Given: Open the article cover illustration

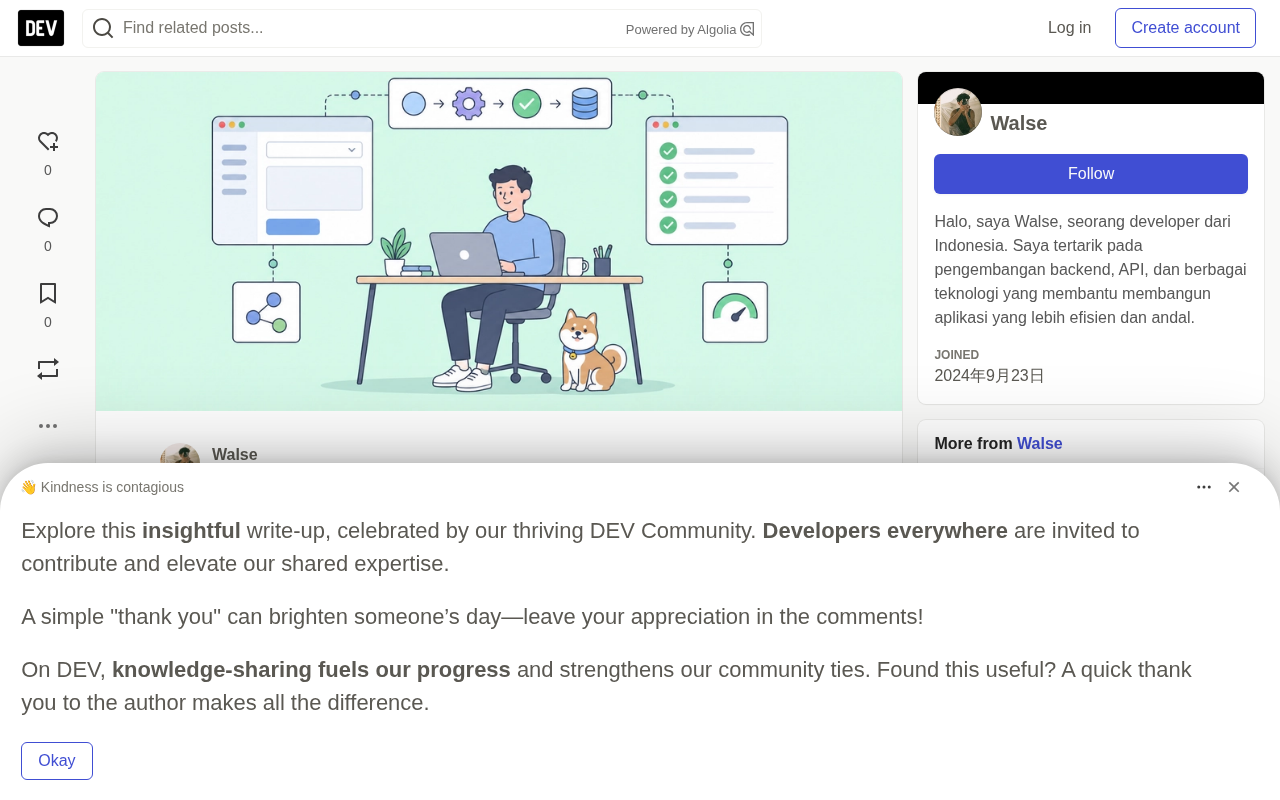Looking at the screenshot, I should (x=499, y=241).
